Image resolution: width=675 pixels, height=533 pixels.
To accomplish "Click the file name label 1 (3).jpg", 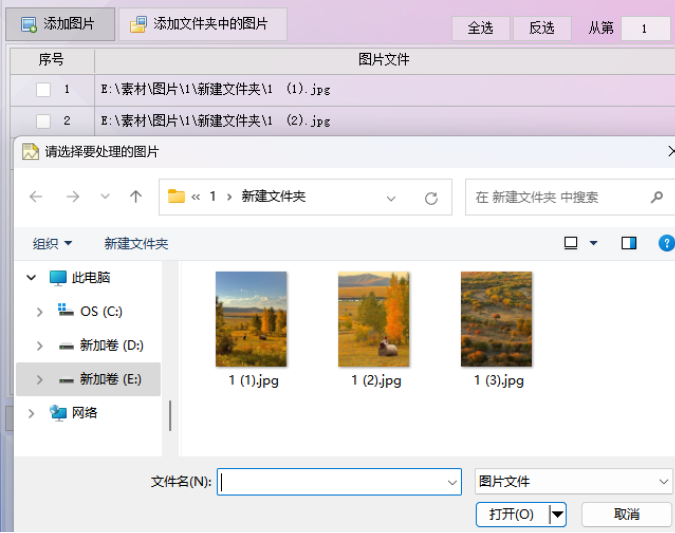I will [499, 381].
